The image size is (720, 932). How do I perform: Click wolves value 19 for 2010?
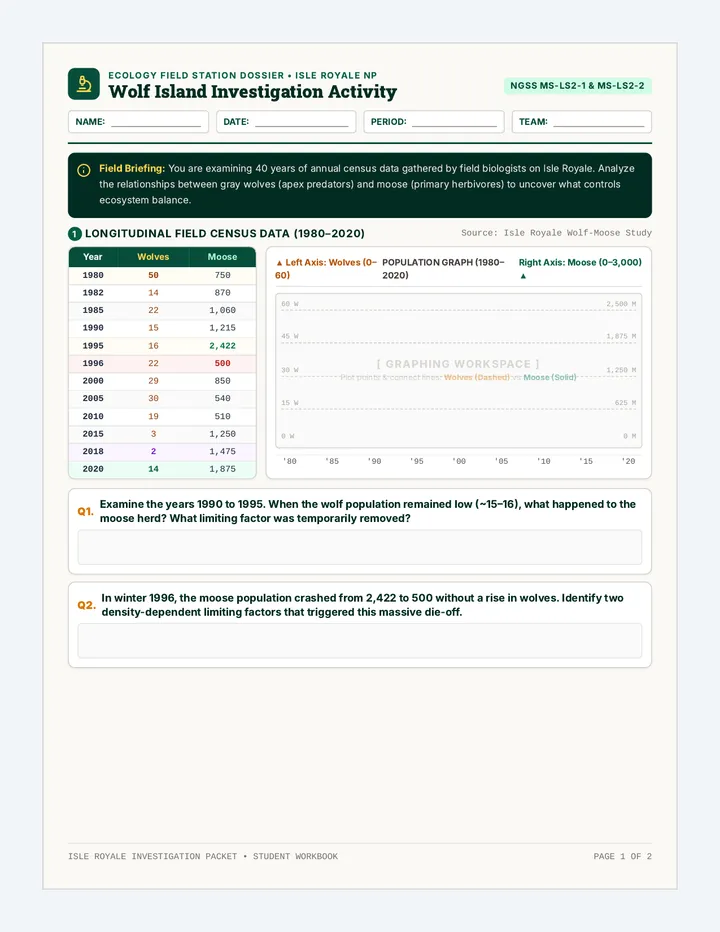pyautogui.click(x=153, y=416)
